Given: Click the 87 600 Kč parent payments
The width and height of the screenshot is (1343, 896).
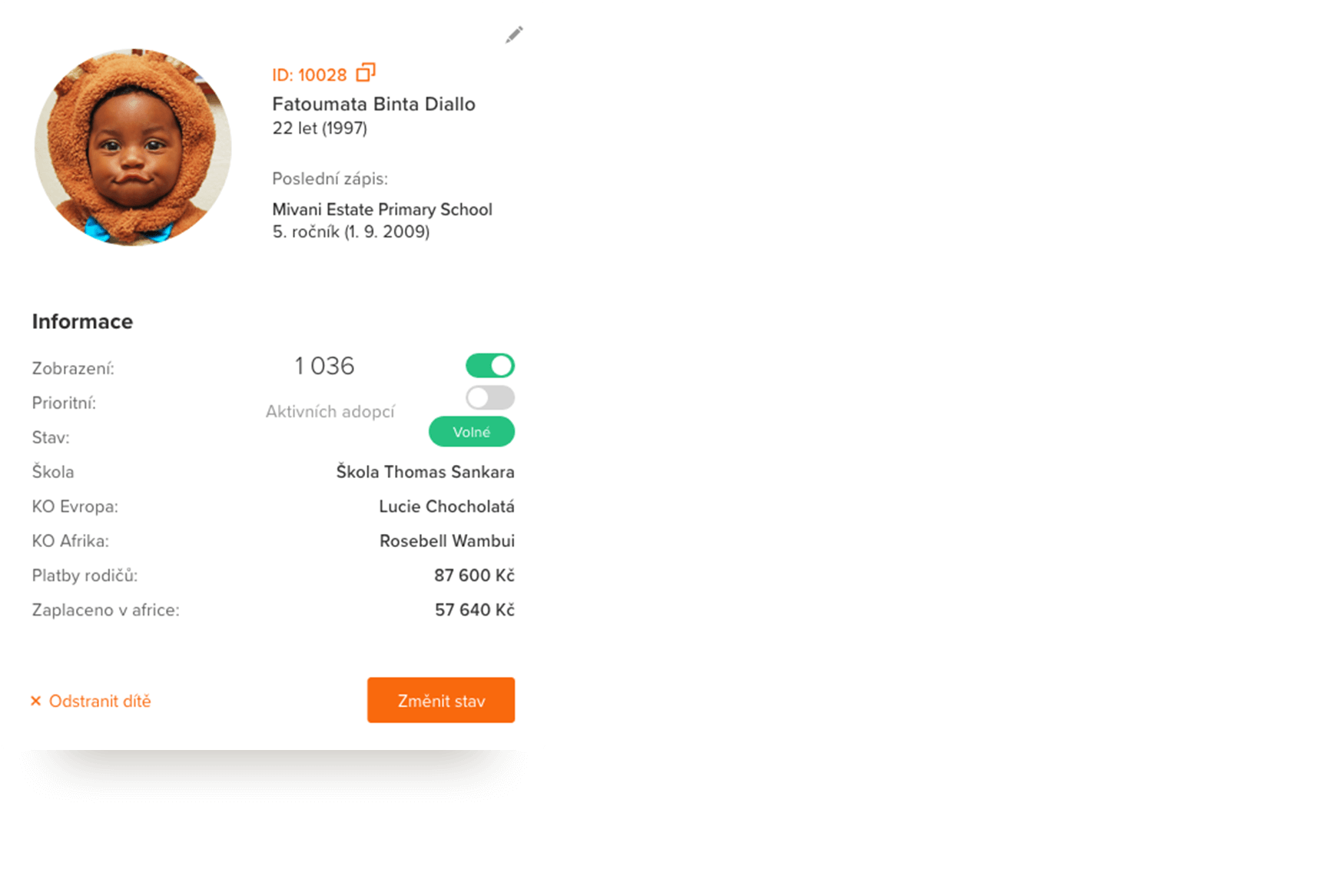Looking at the screenshot, I should click(x=474, y=576).
